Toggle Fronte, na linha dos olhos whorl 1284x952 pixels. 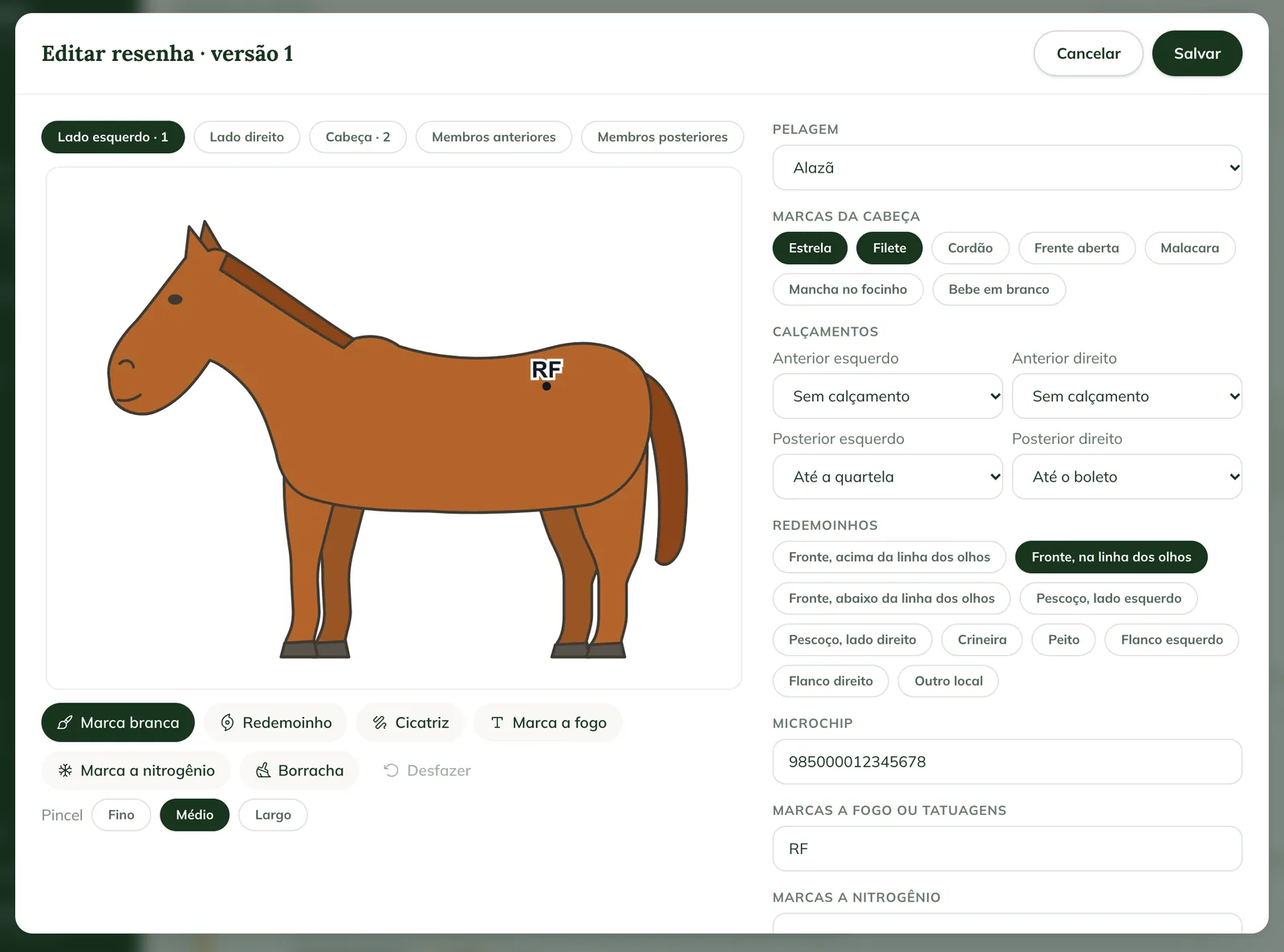[x=1111, y=557]
